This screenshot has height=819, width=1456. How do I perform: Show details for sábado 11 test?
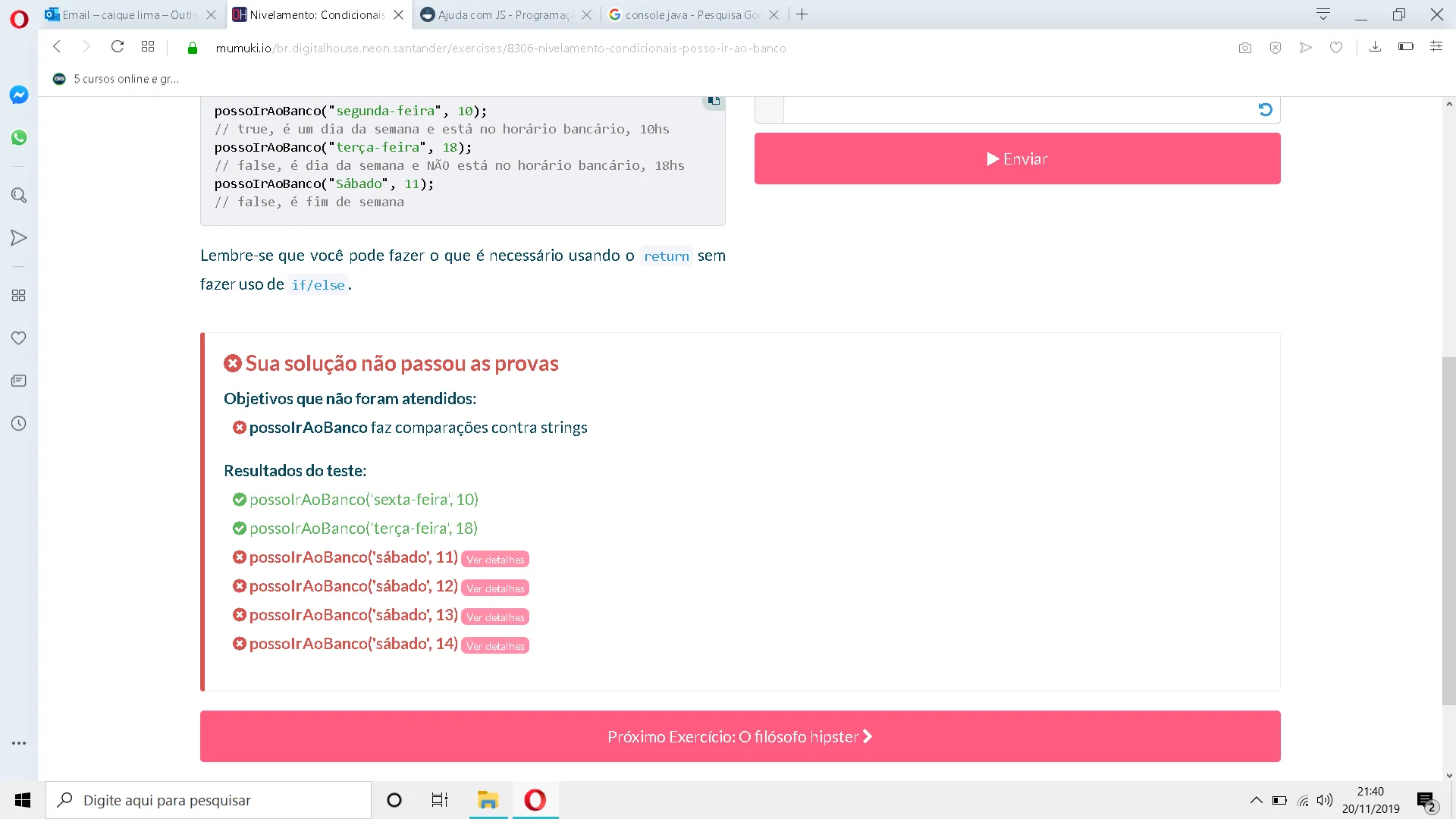click(495, 560)
